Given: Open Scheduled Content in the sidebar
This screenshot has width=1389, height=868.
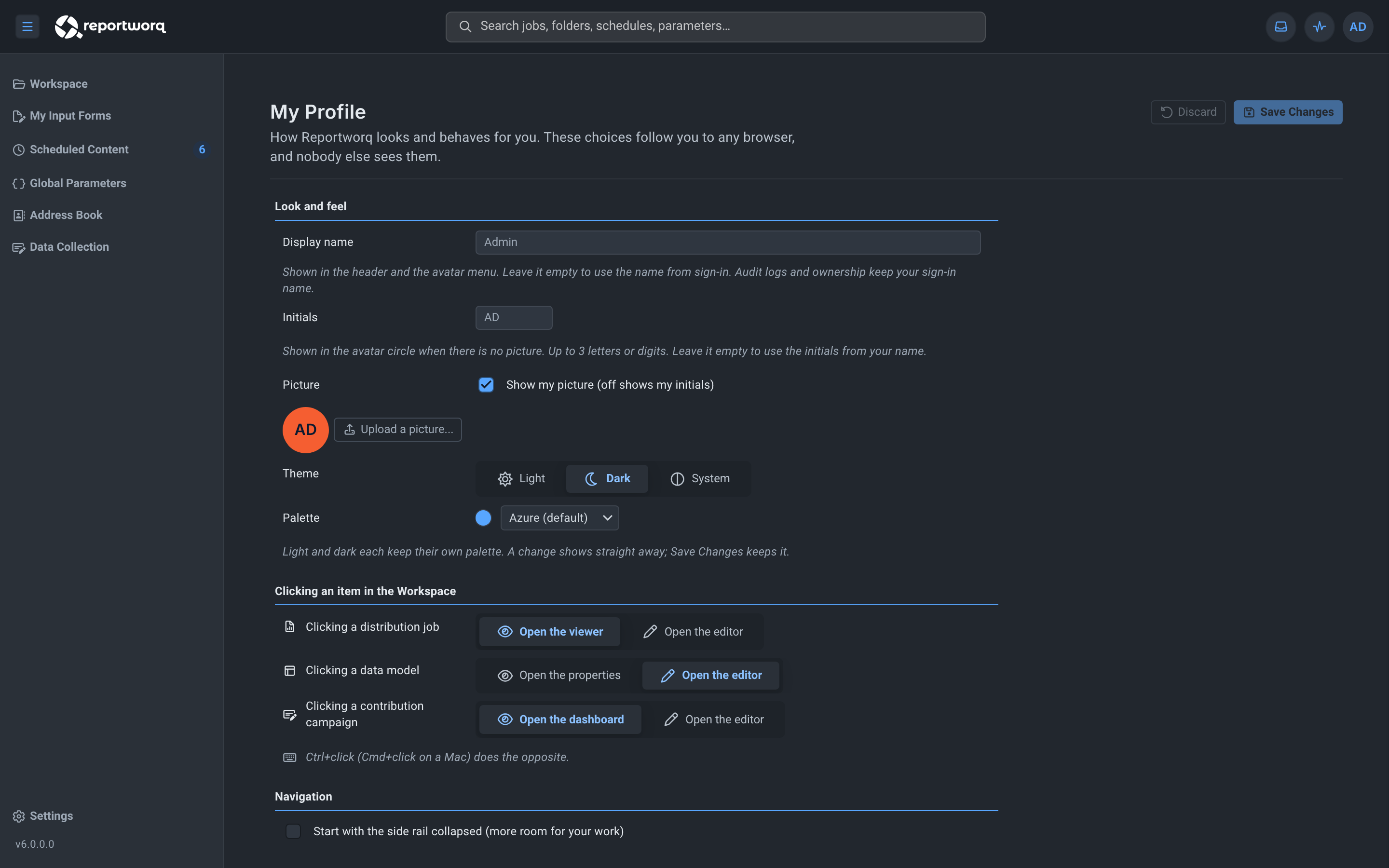Looking at the screenshot, I should tap(111, 149).
